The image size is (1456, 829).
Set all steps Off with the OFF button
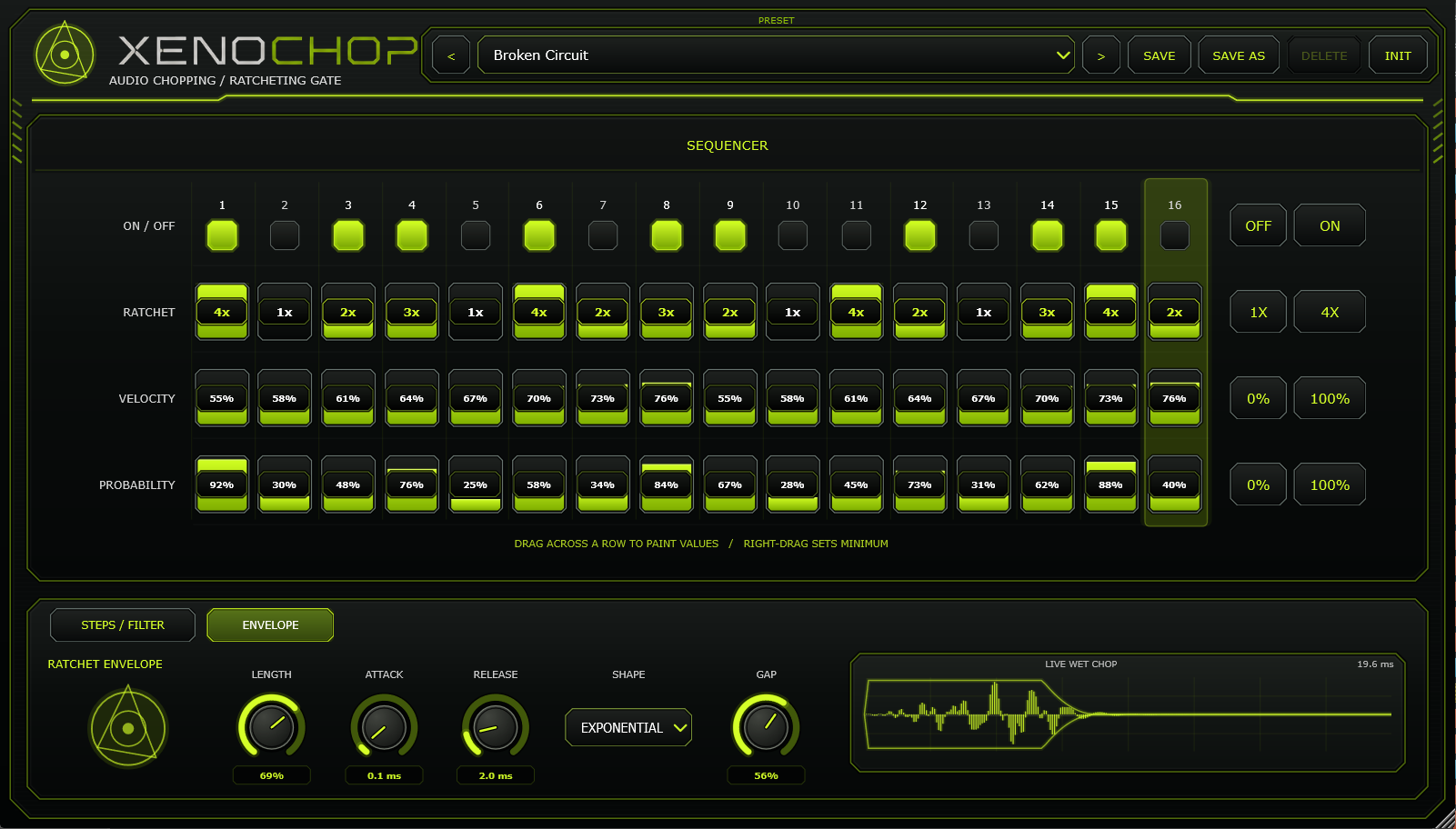click(1258, 225)
